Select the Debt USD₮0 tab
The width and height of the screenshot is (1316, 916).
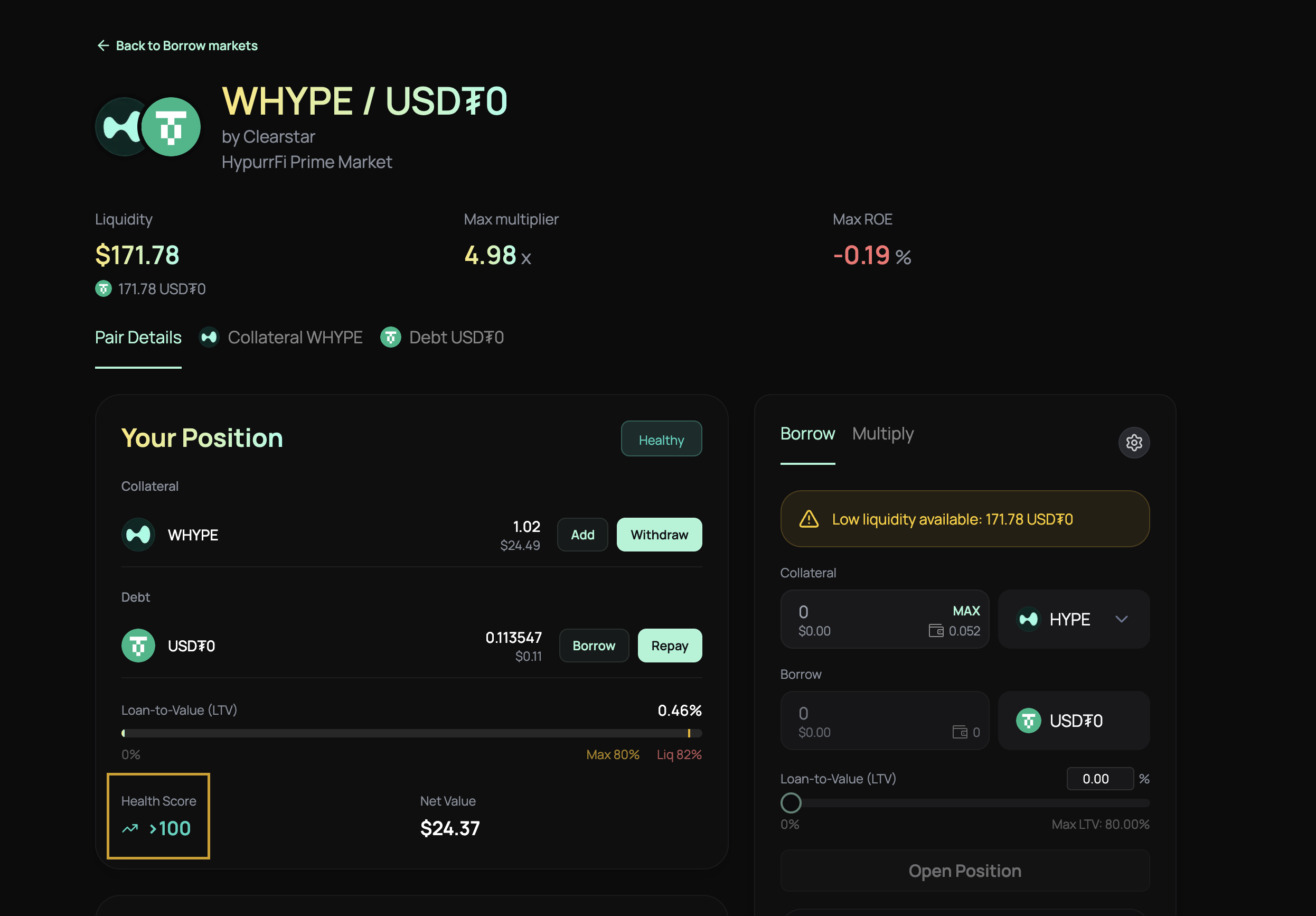pos(442,337)
